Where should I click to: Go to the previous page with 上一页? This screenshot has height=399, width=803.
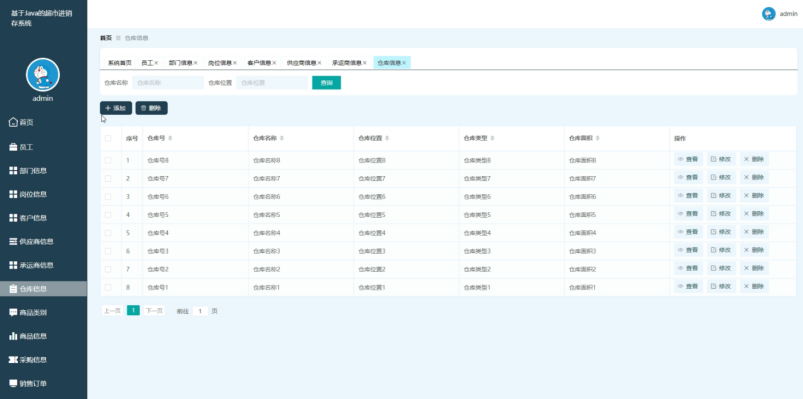pyautogui.click(x=112, y=311)
